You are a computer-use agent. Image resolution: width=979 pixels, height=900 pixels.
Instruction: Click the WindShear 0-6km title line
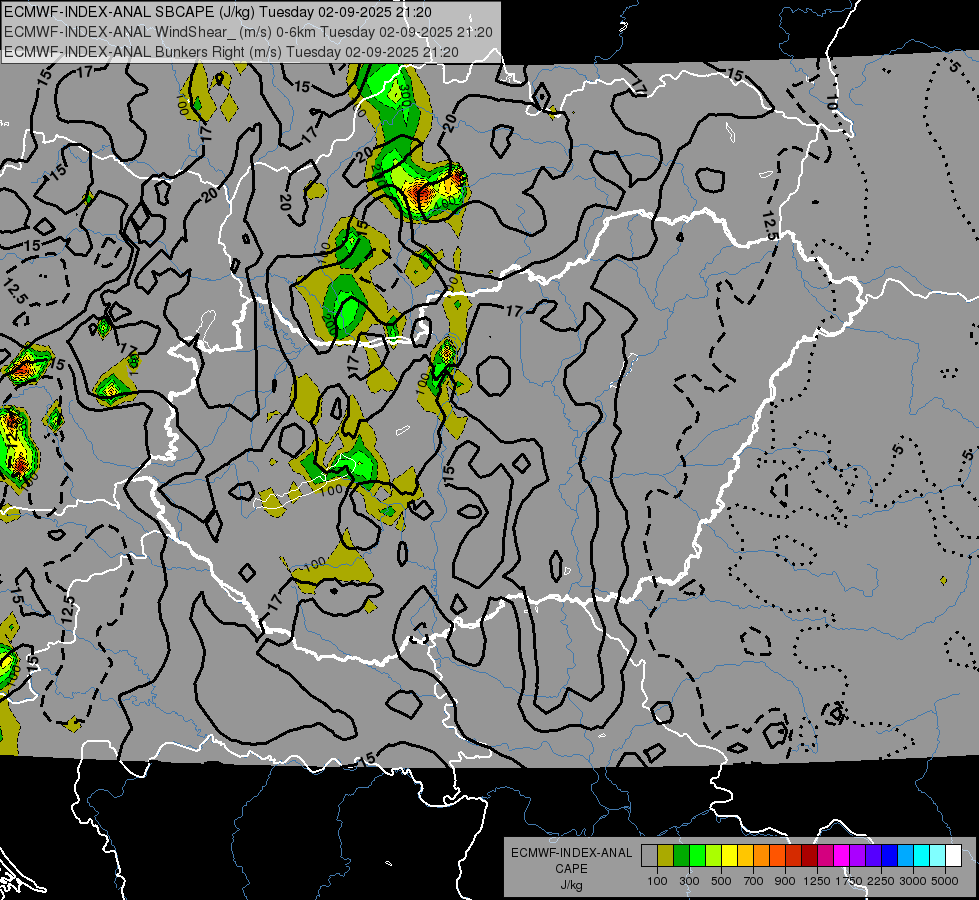tap(248, 32)
